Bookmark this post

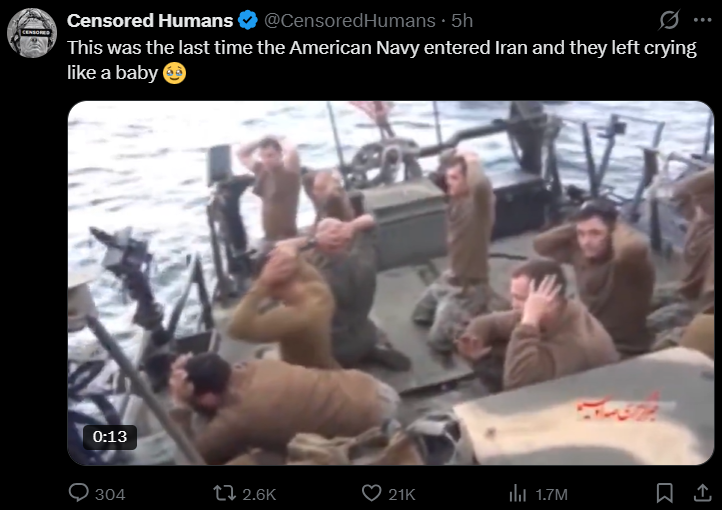664,493
